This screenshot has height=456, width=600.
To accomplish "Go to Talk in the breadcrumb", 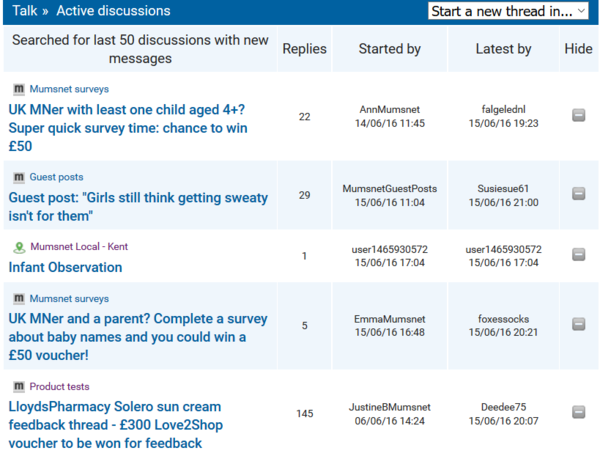I will pos(25,11).
